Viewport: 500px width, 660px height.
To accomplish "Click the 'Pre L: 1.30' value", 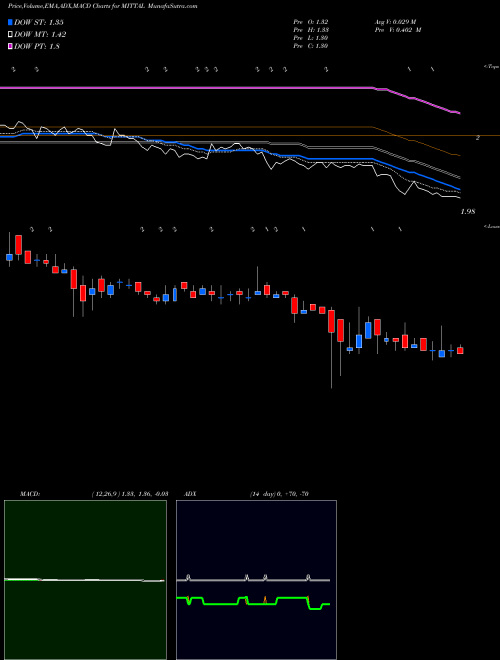I will pyautogui.click(x=311, y=38).
